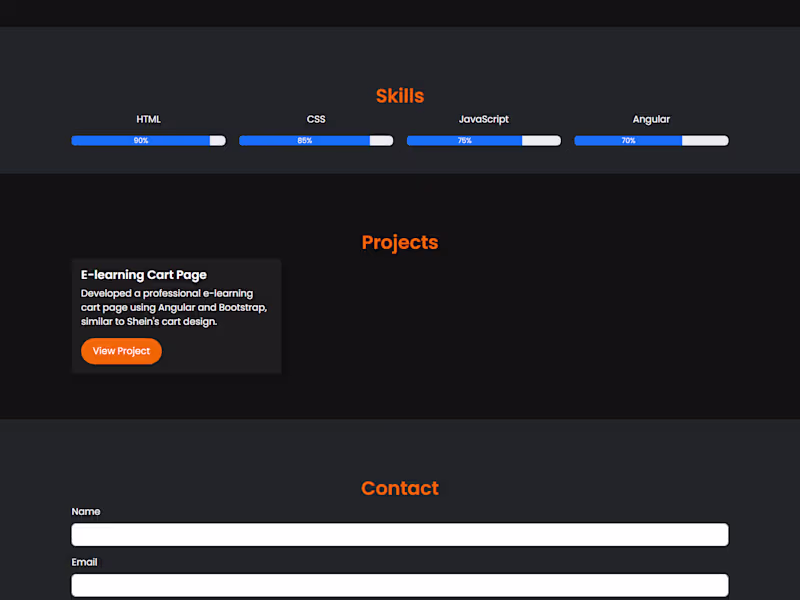Click the HTML skill label
Image resolution: width=800 pixels, height=600 pixels.
click(148, 119)
